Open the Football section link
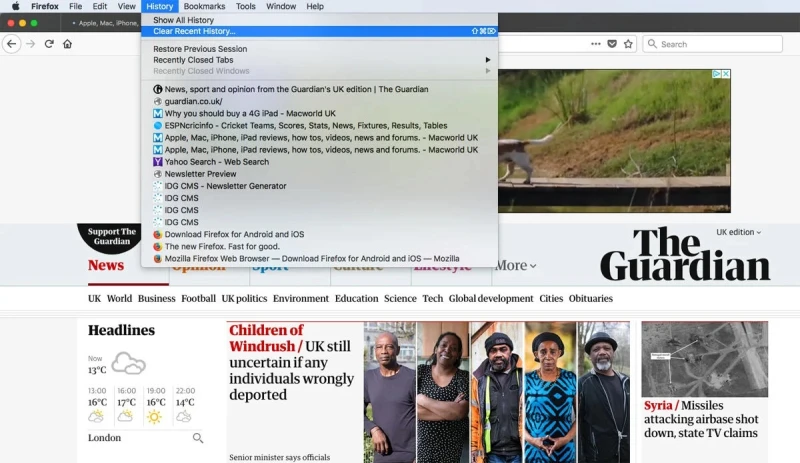Screen dimensions: 800x463 pos(198,298)
